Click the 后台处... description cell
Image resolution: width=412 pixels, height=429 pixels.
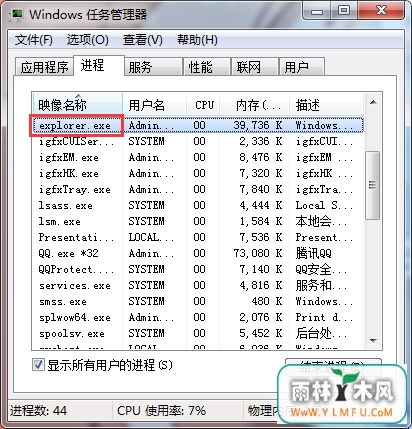(x=321, y=333)
